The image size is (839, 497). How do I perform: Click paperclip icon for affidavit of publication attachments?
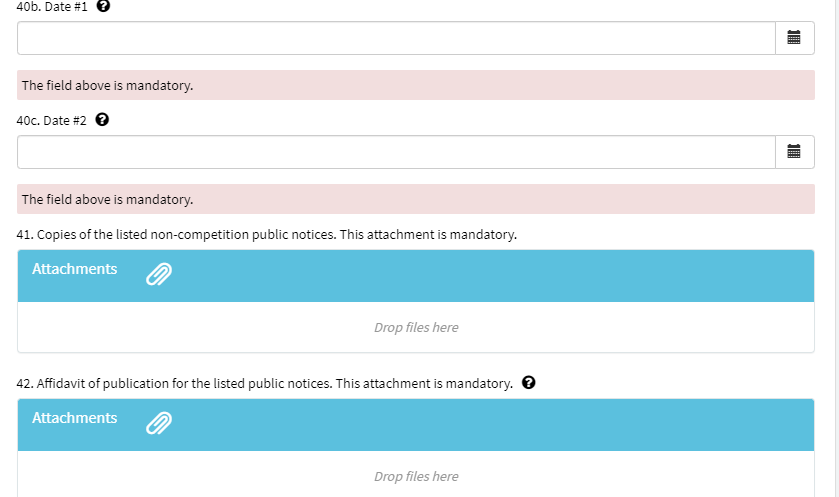(x=159, y=423)
